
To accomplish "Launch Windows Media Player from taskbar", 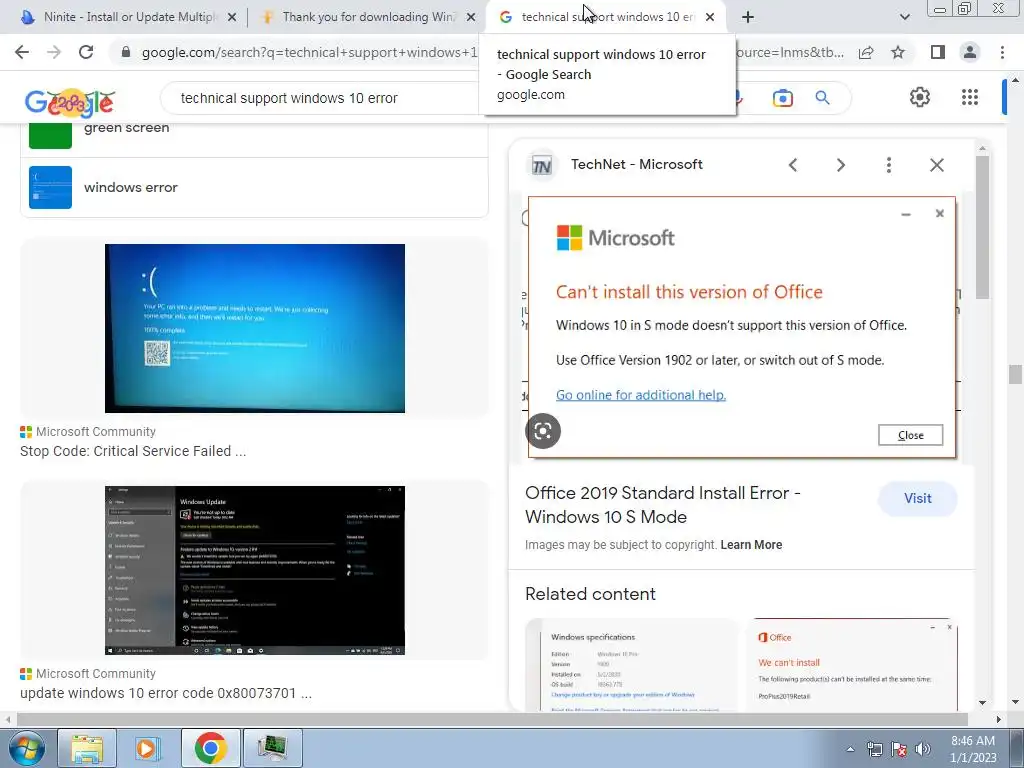I will [x=147, y=748].
